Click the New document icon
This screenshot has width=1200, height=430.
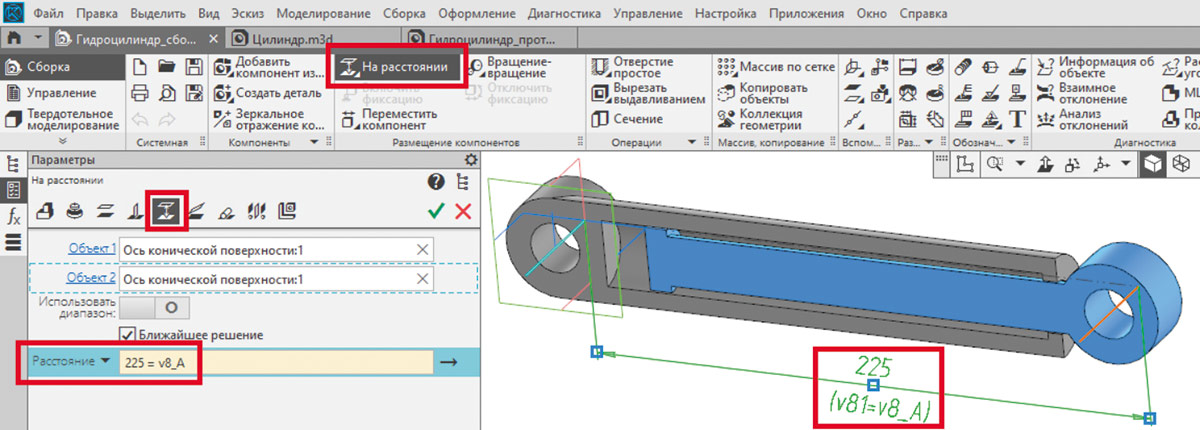coord(141,68)
